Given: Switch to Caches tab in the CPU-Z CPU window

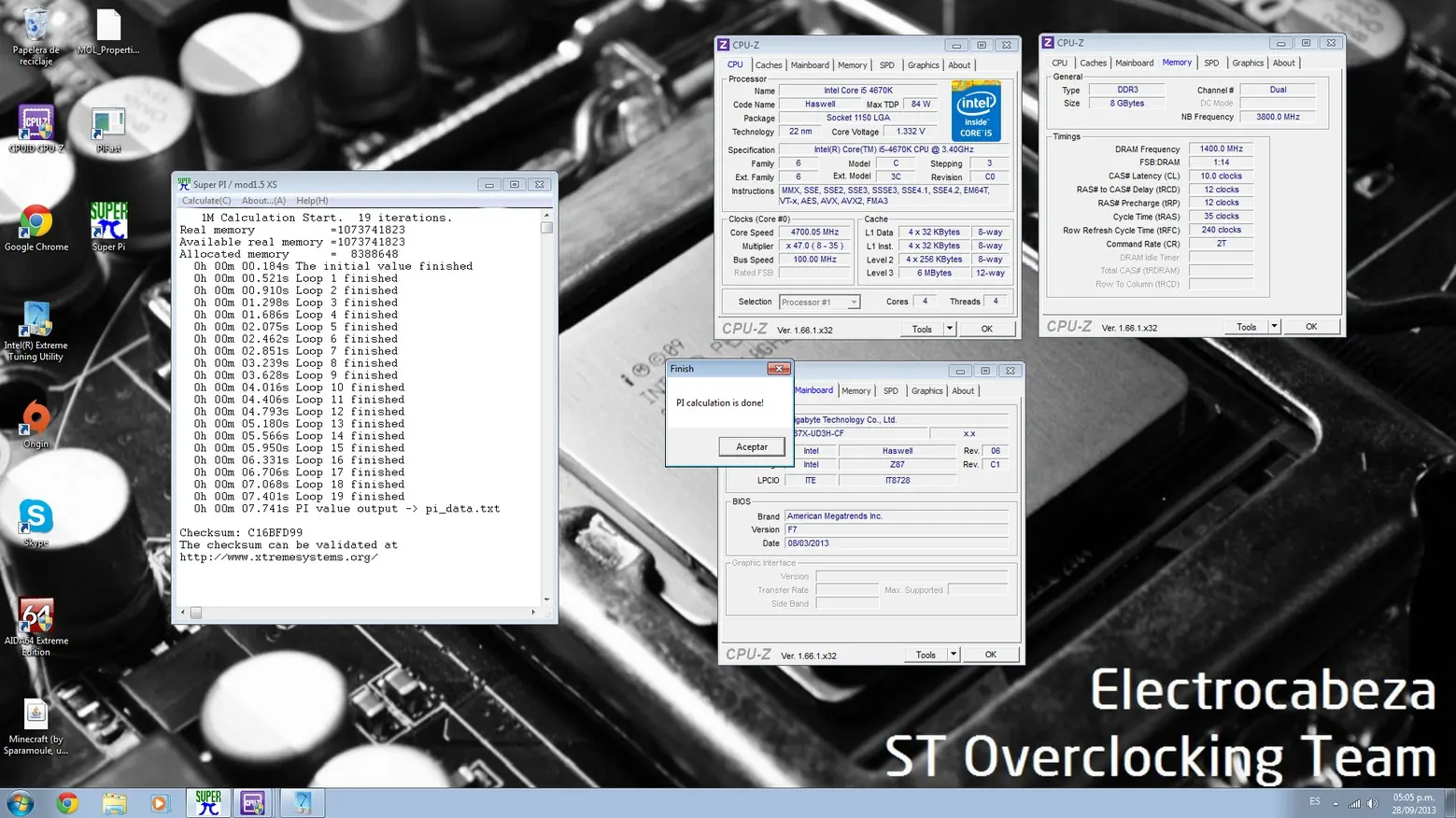Looking at the screenshot, I should click(x=769, y=65).
